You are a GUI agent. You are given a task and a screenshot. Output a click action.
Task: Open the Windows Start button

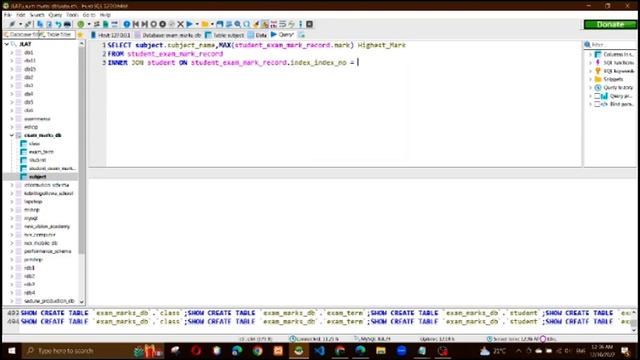pos(11,351)
